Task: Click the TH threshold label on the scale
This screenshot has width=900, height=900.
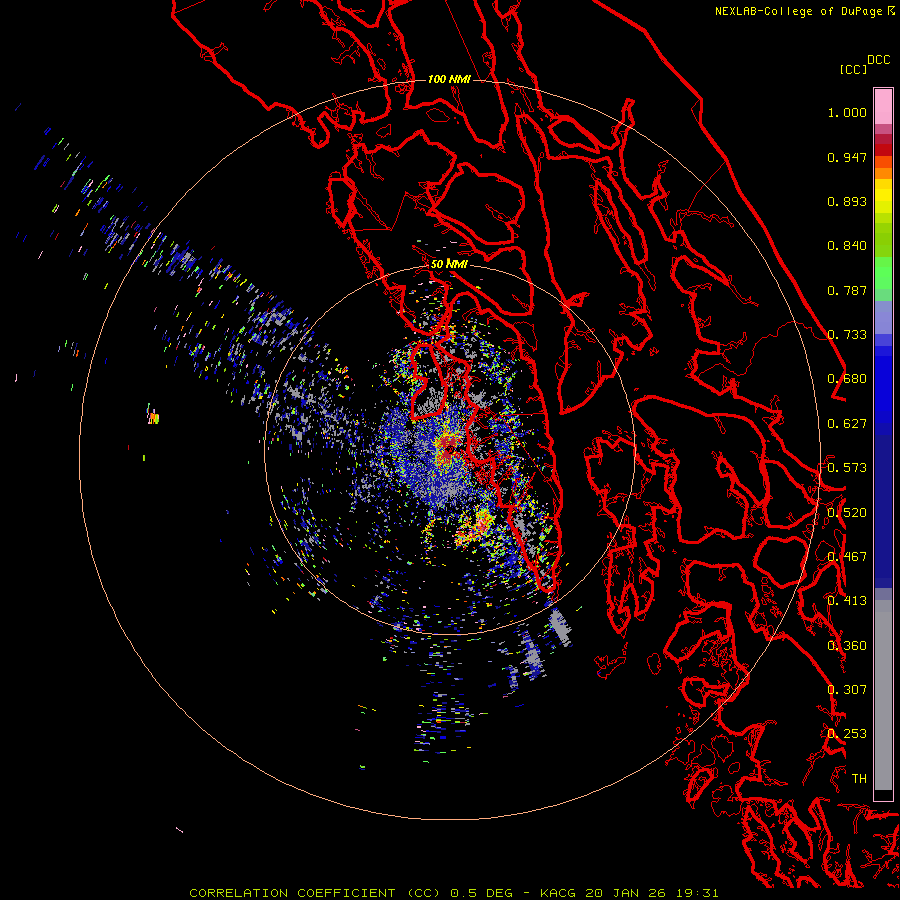Action: point(859,779)
